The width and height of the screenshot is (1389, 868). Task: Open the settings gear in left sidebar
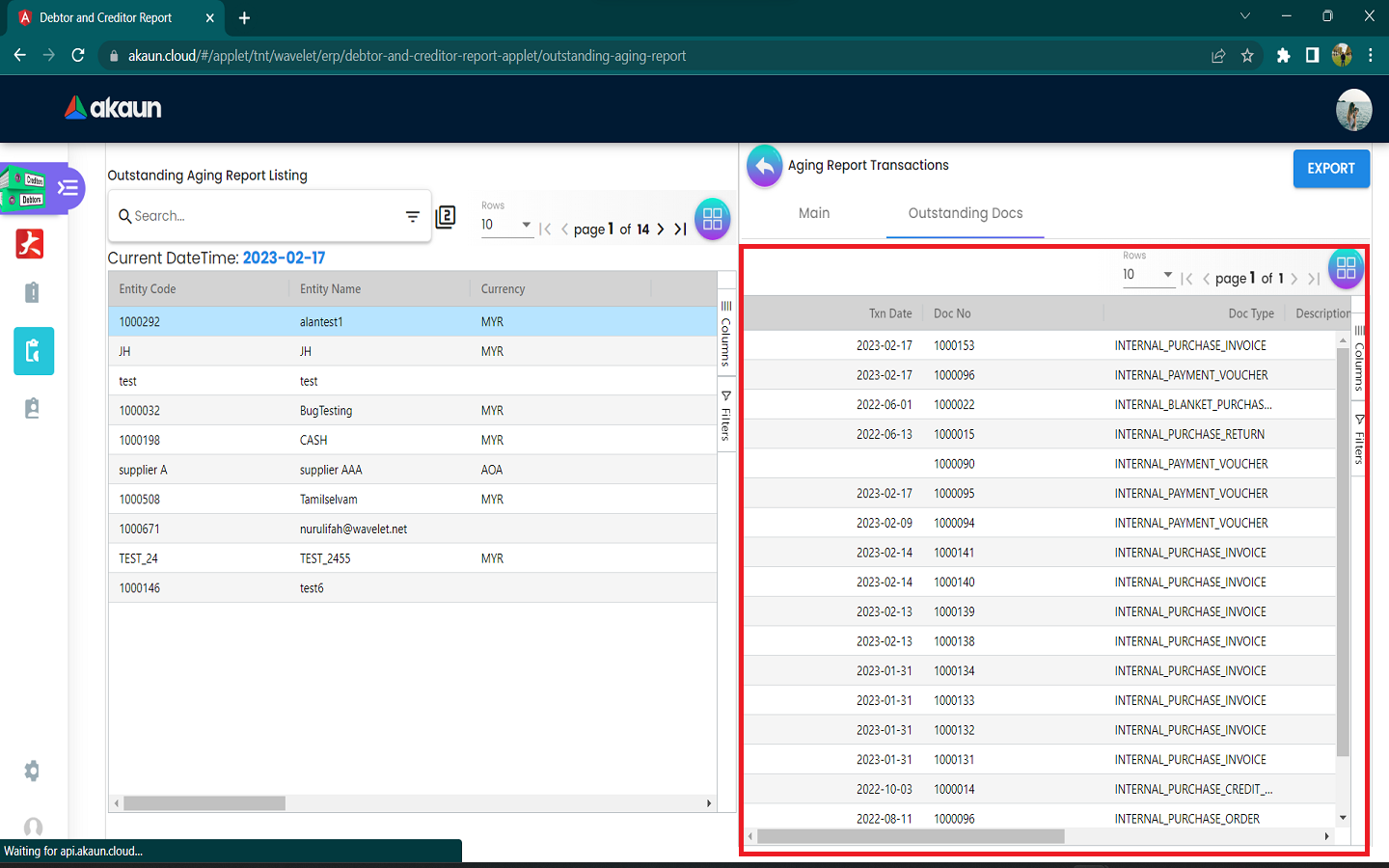[x=32, y=771]
